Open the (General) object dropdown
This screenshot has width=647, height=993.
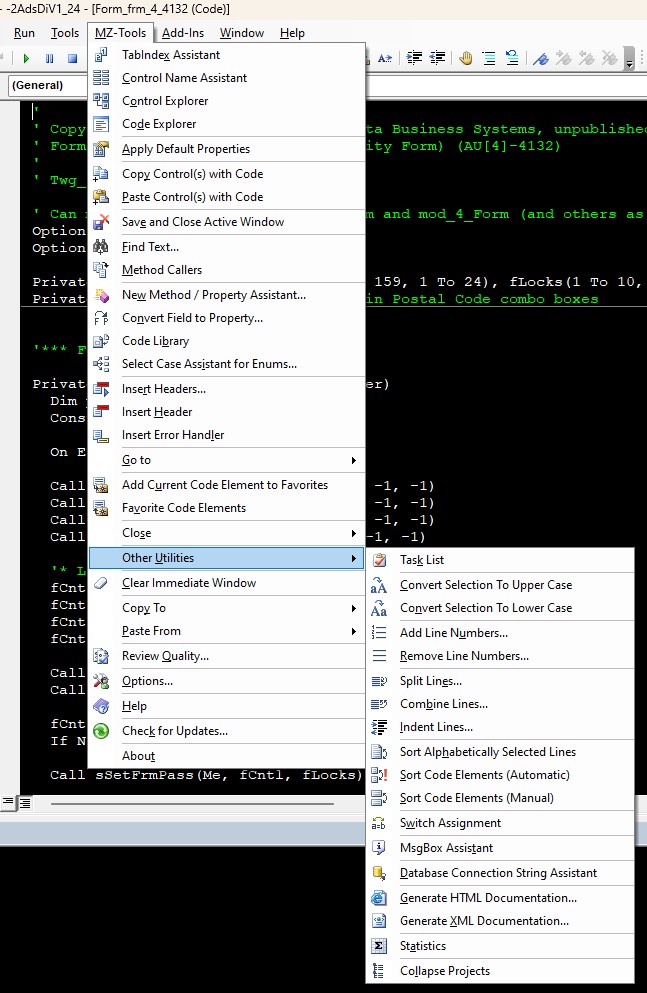[x=45, y=85]
